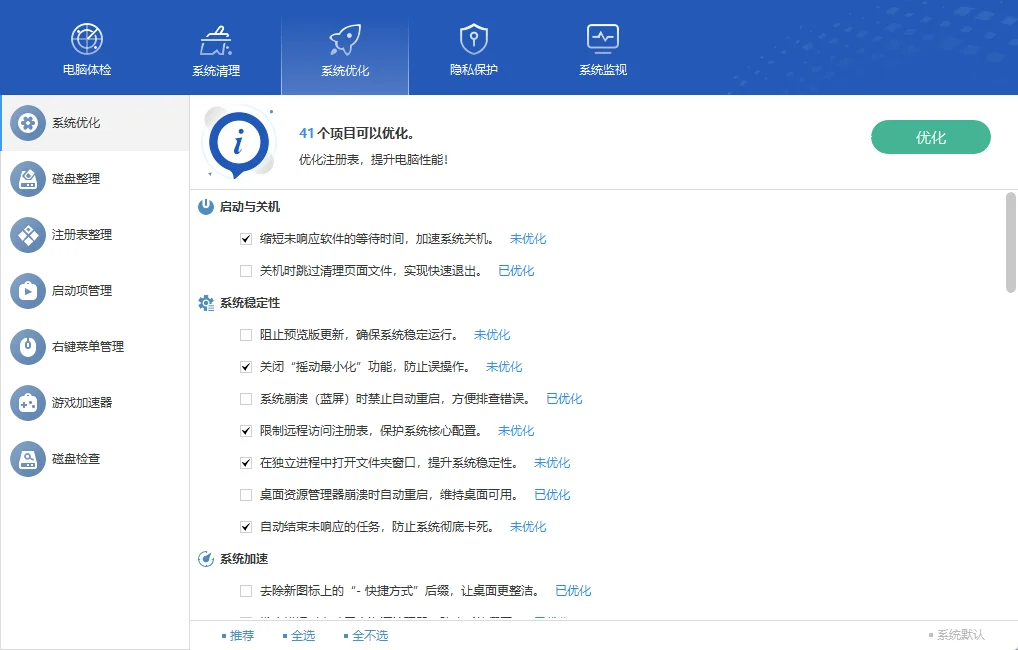This screenshot has height=650, width=1018.
Task: Click the 启动与关机 power icon
Action: 206,206
